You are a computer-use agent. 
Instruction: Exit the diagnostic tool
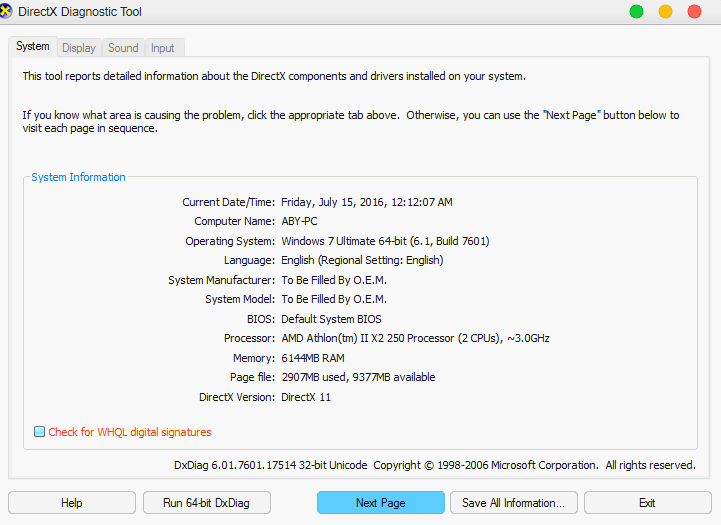[x=647, y=503]
